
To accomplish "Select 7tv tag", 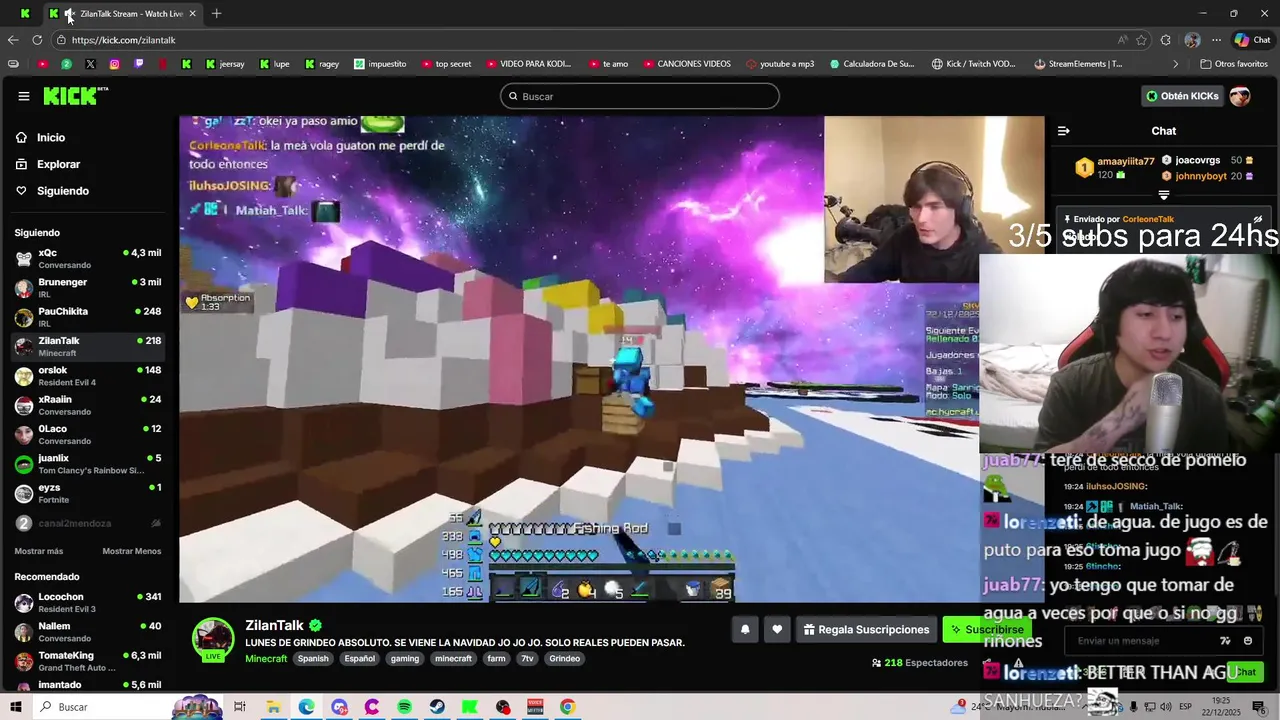I will click(x=527, y=659).
